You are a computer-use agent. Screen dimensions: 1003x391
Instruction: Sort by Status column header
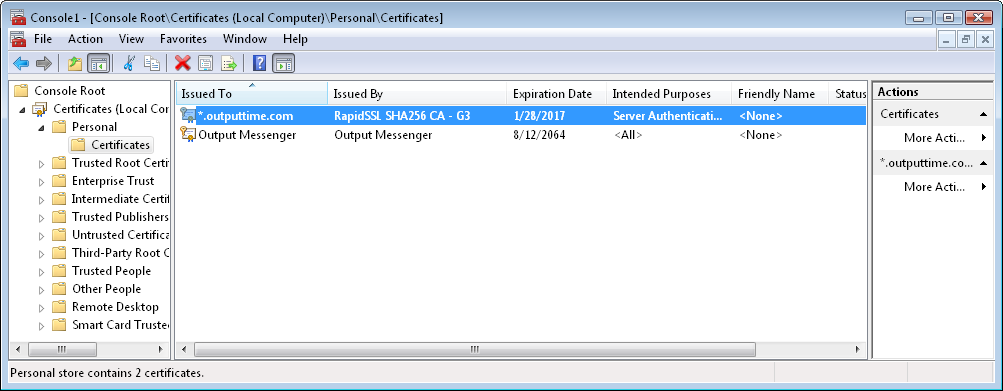click(848, 94)
